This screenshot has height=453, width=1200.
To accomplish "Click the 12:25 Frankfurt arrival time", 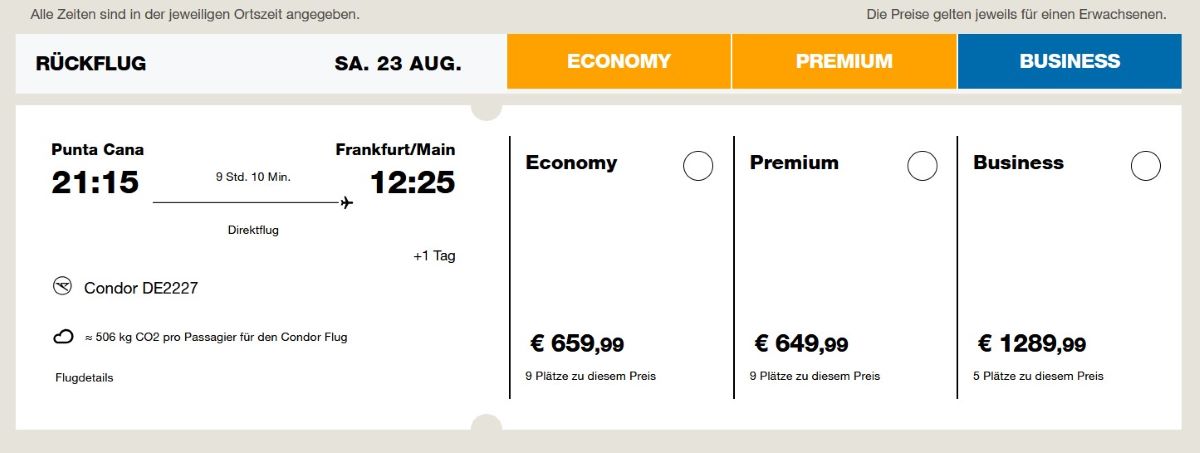I will click(412, 183).
